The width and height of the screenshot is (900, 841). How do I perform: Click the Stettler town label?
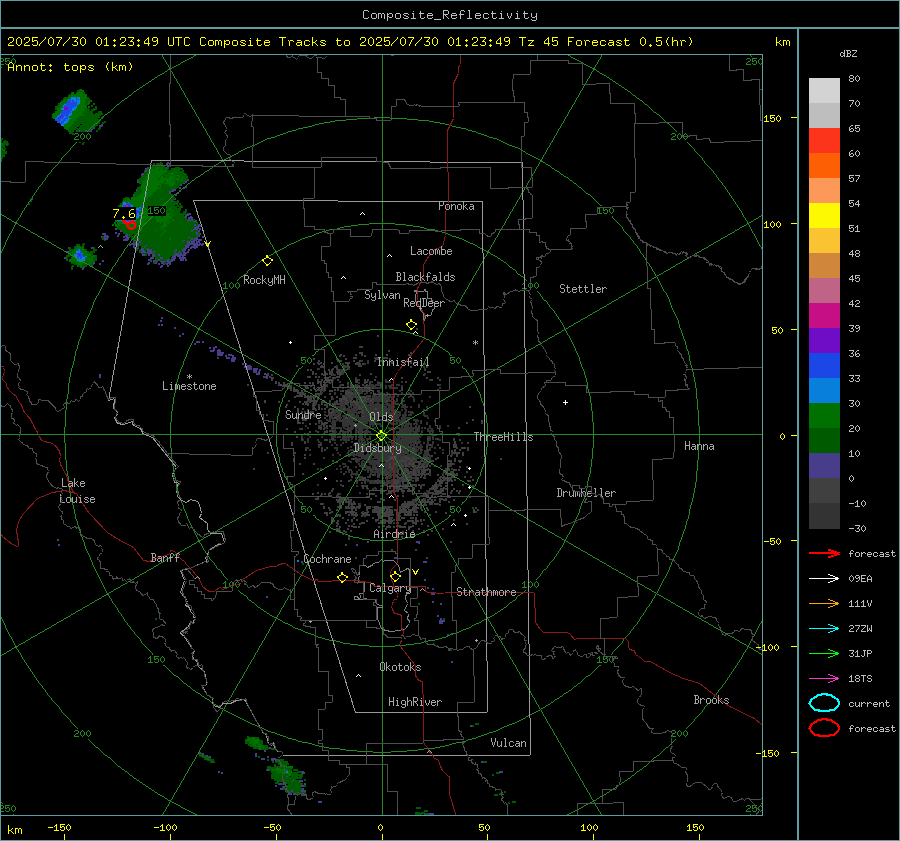click(x=583, y=289)
